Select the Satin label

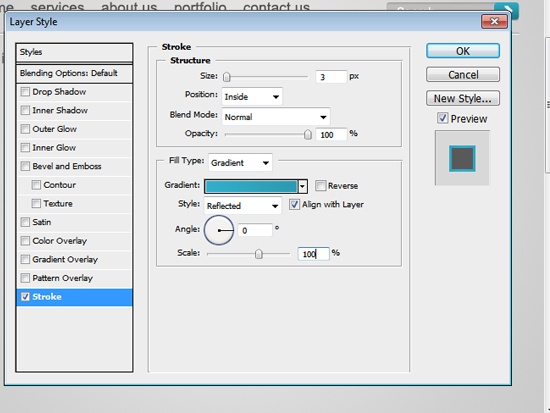42,222
